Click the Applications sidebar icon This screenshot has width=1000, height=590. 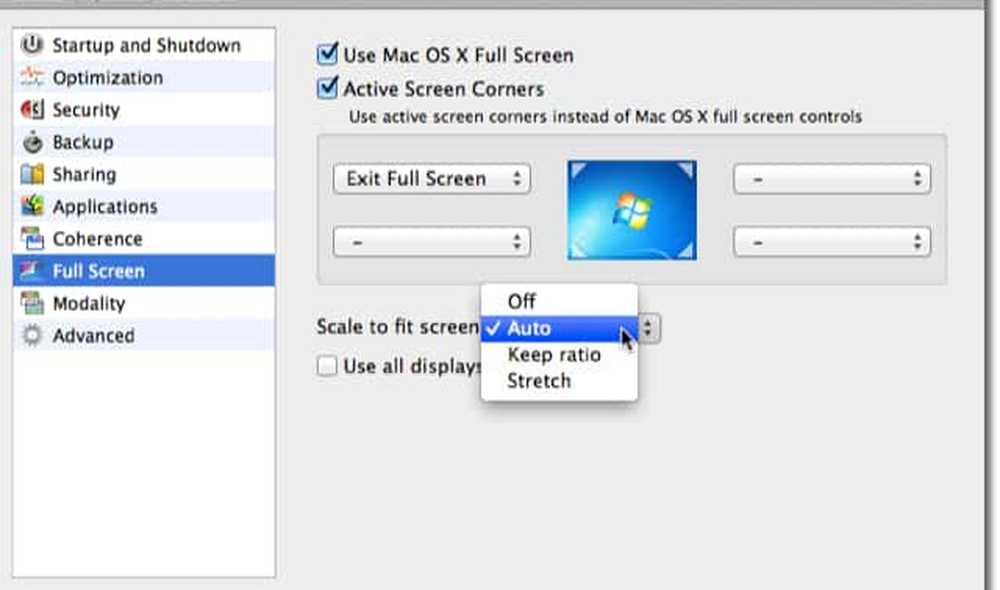33,207
